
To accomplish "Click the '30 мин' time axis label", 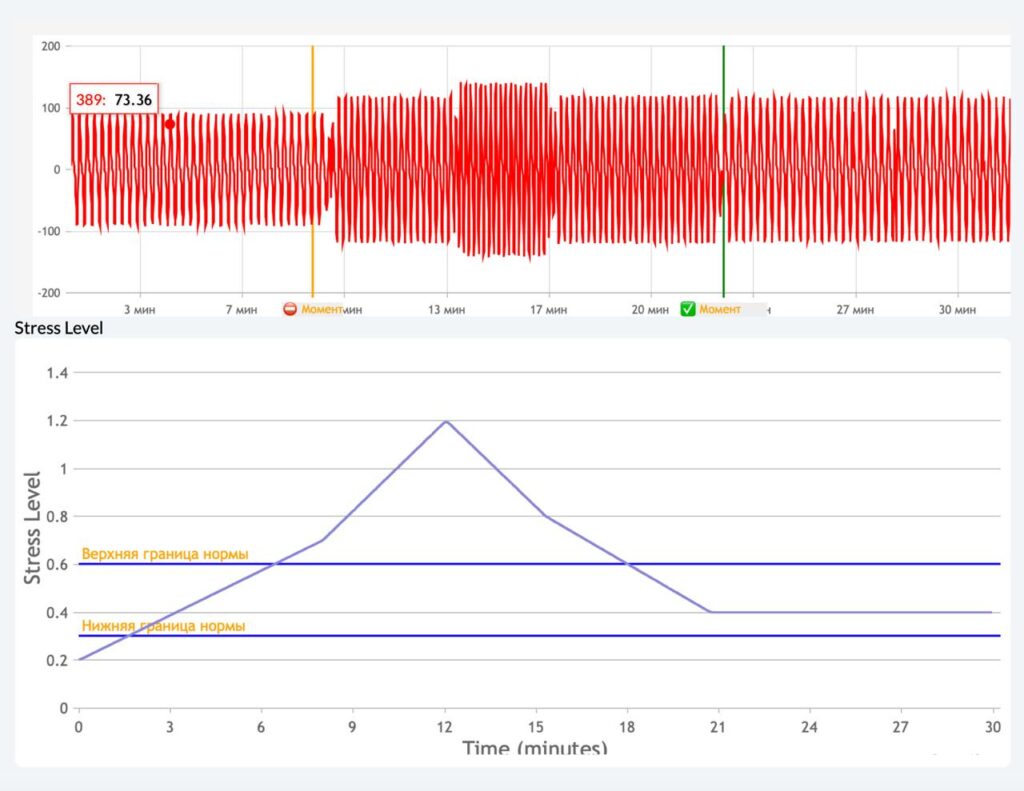I will tap(957, 310).
